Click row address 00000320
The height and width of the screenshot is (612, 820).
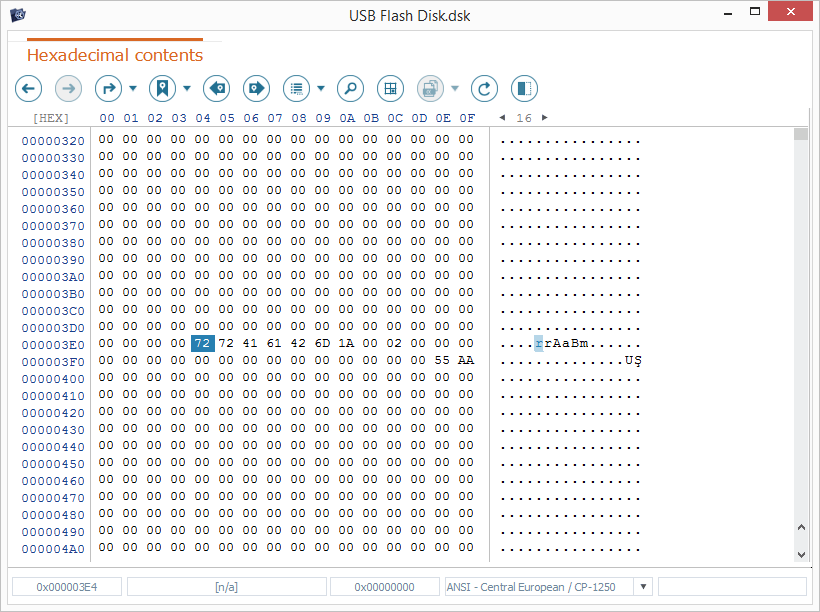coord(53,141)
